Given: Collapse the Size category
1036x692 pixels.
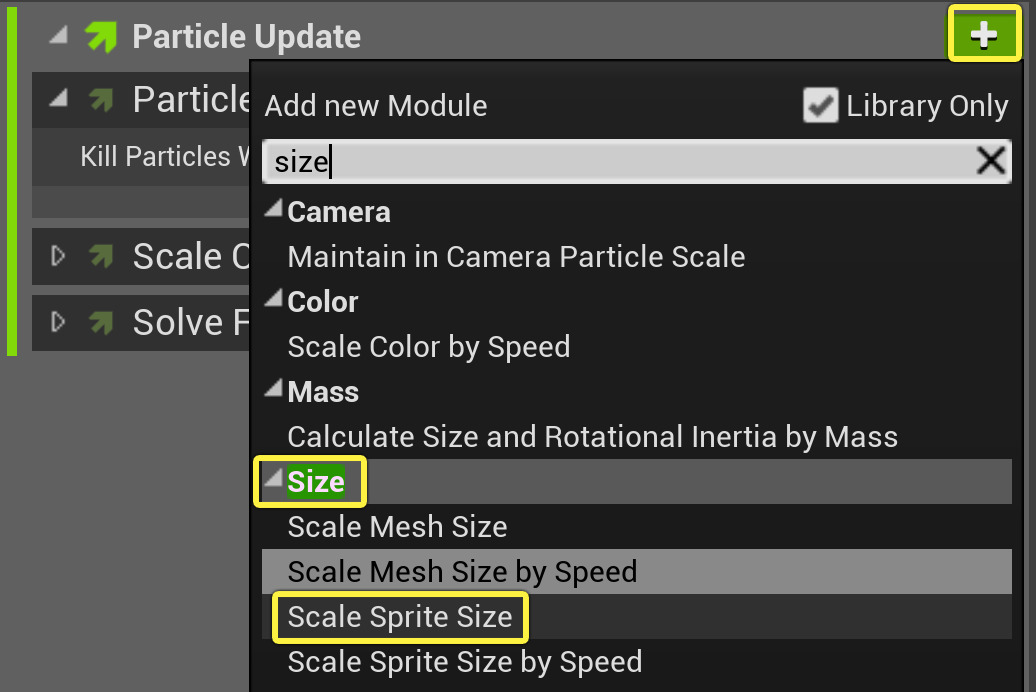Looking at the screenshot, I should 273,481.
